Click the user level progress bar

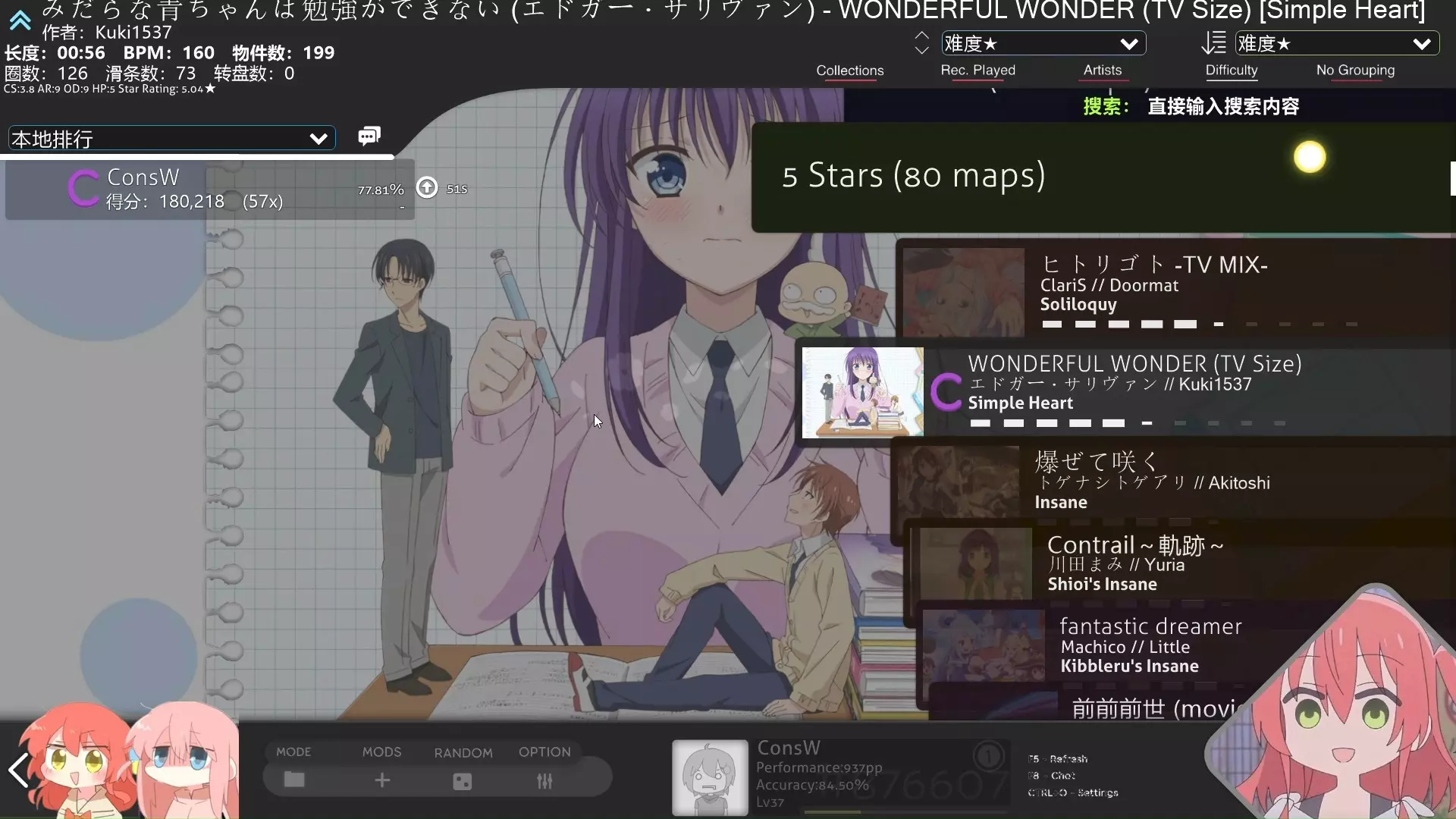(906, 811)
